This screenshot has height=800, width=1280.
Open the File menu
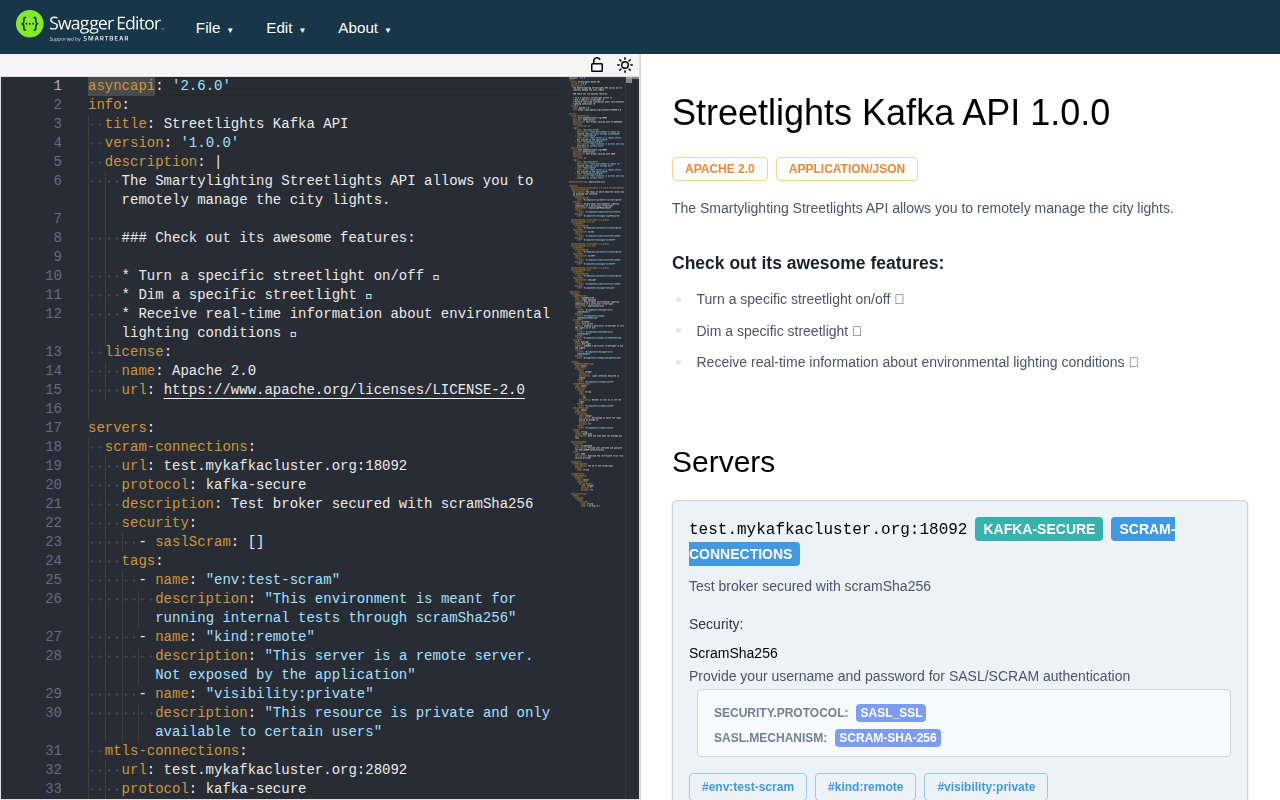[x=214, y=28]
